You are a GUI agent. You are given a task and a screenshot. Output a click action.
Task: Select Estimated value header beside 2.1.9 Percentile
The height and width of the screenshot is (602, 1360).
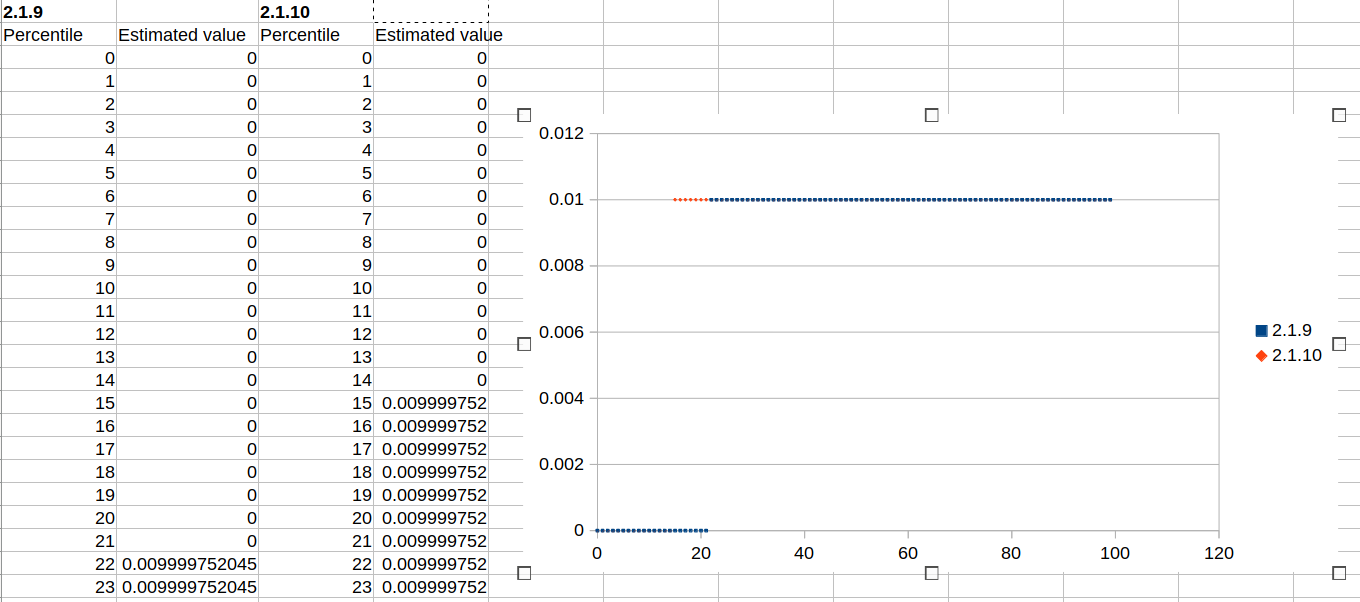click(x=187, y=34)
